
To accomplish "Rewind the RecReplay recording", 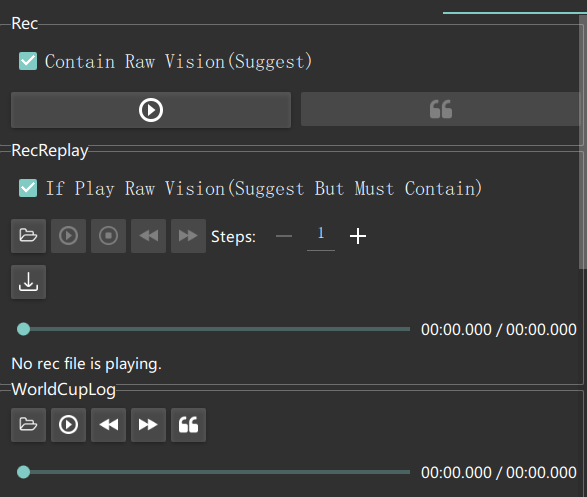I will pyautogui.click(x=149, y=236).
